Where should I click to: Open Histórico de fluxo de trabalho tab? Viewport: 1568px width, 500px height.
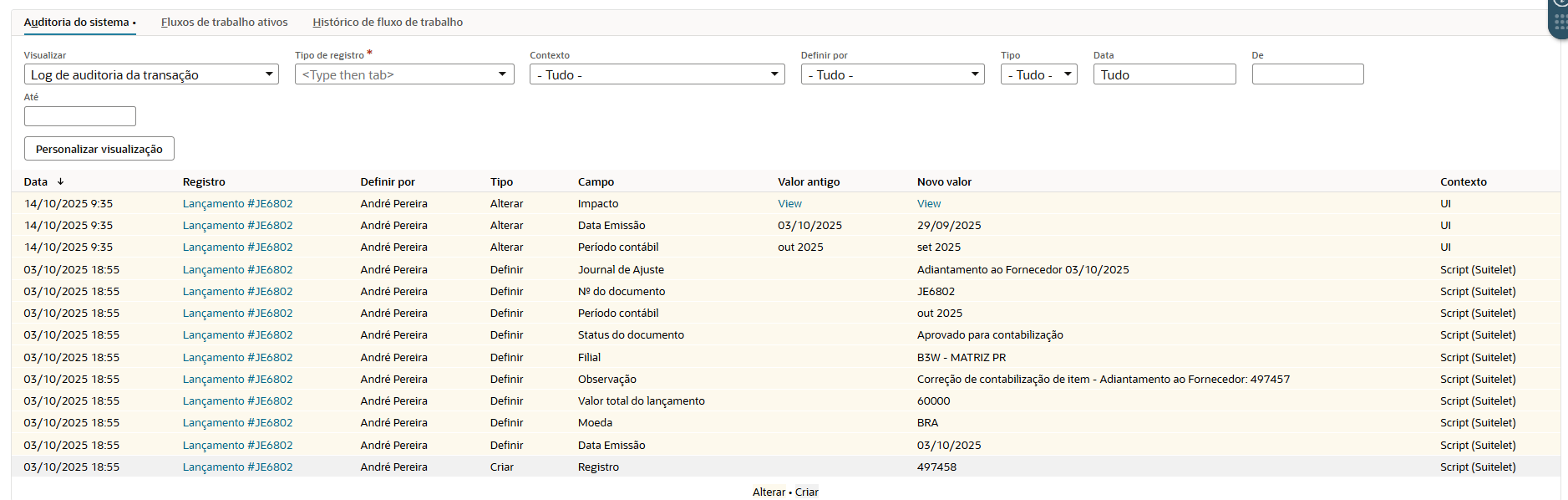coord(388,23)
